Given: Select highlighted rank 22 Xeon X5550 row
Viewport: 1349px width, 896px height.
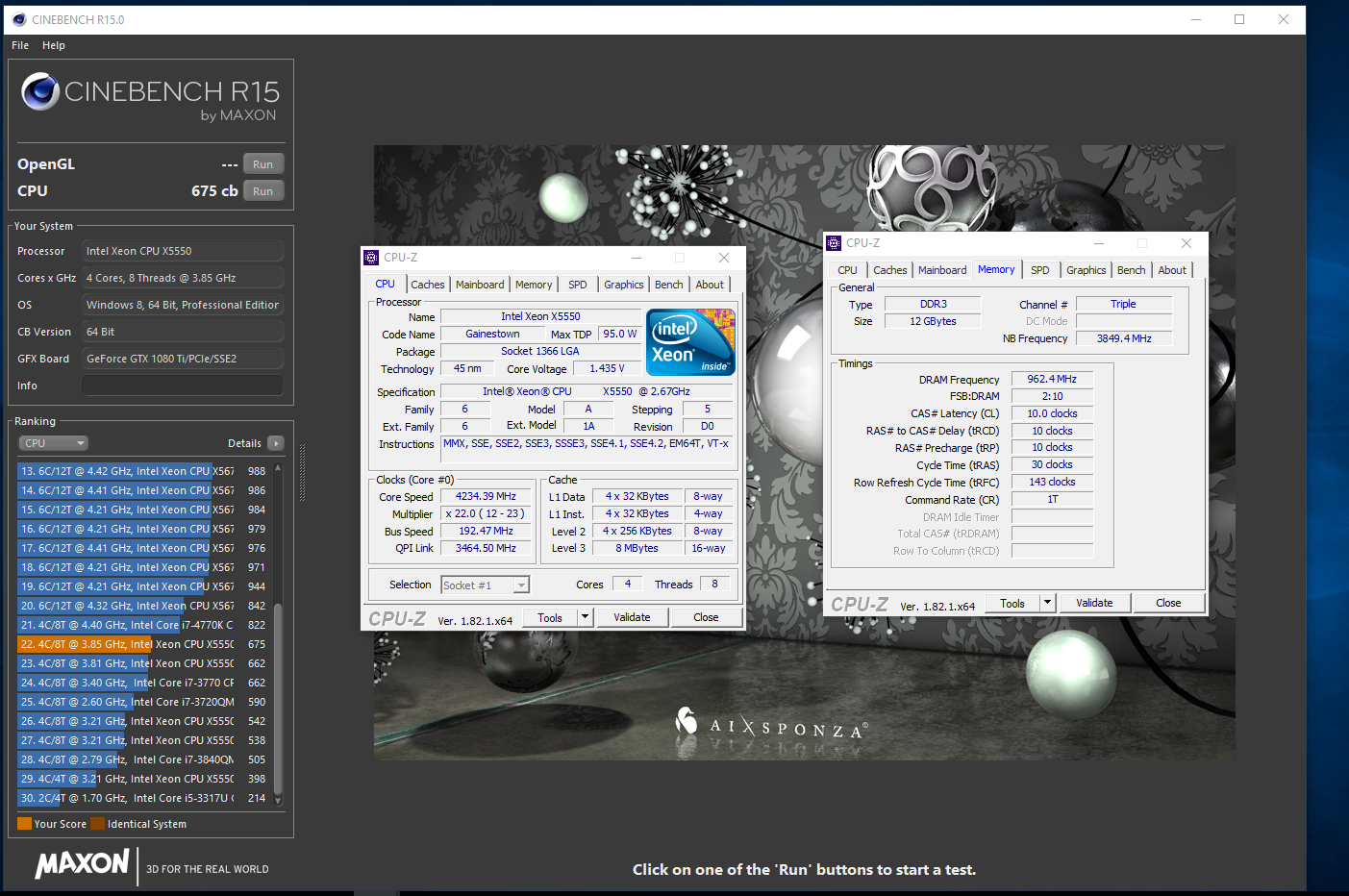Looking at the screenshot, I should [x=142, y=644].
